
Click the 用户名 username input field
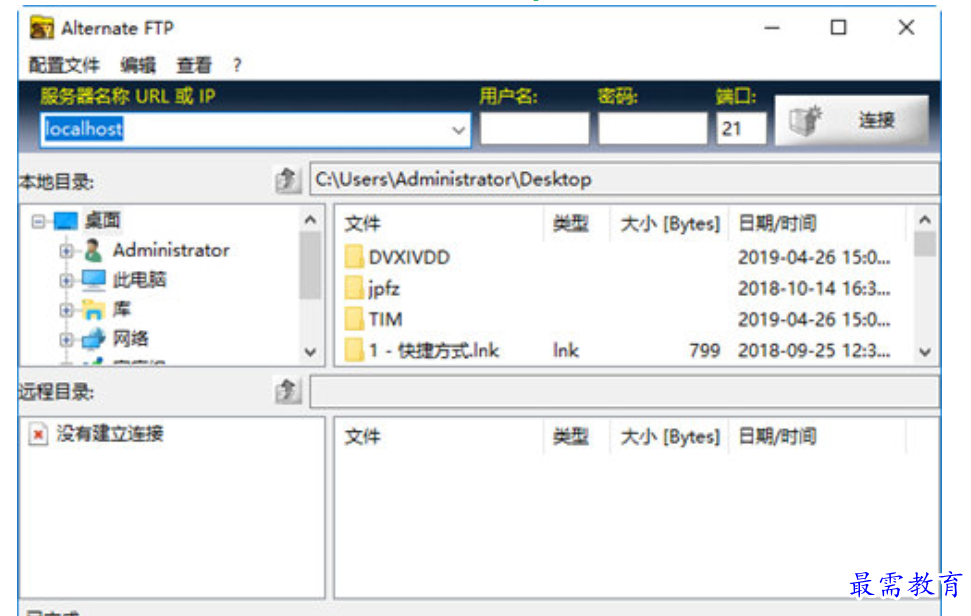coord(534,128)
